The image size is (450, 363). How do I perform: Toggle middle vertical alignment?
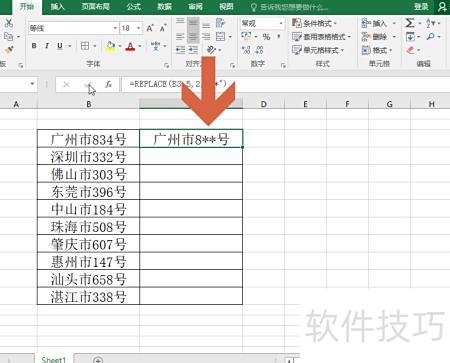click(x=193, y=23)
